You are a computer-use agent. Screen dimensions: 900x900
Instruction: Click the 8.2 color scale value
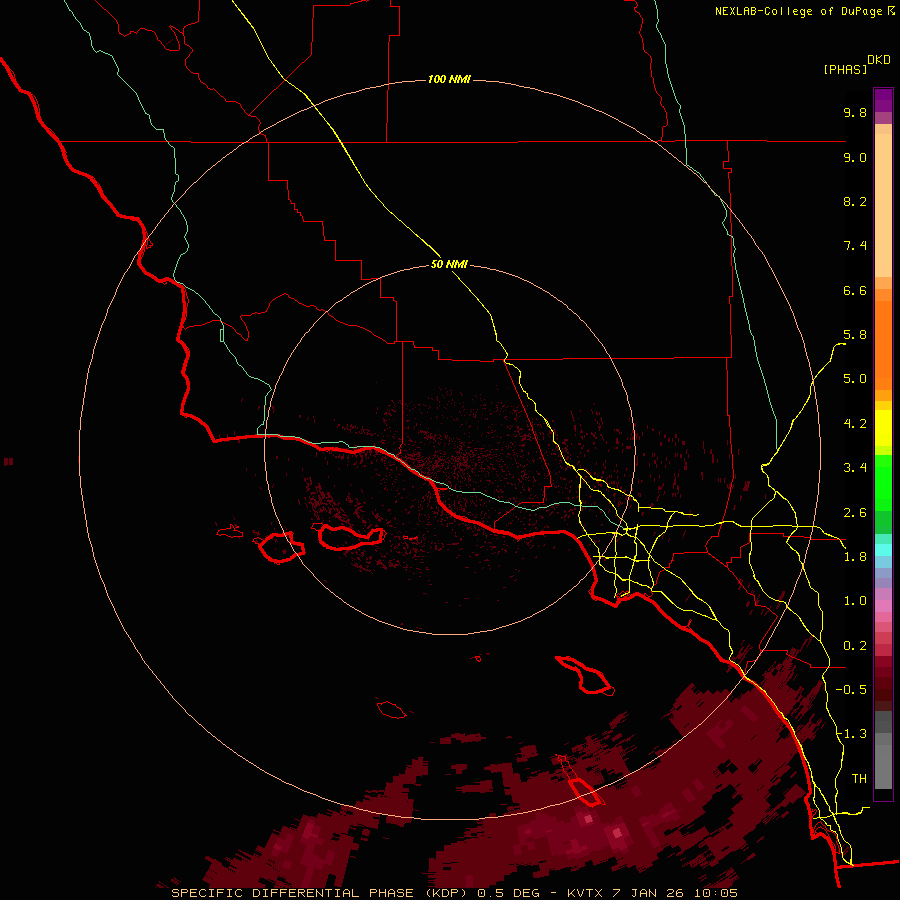click(855, 201)
